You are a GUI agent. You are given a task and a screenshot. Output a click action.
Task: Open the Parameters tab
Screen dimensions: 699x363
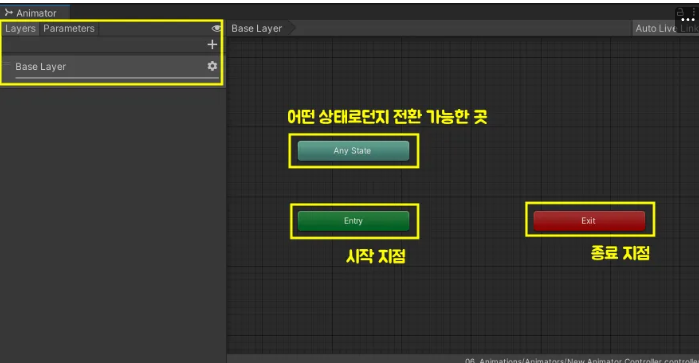(69, 29)
